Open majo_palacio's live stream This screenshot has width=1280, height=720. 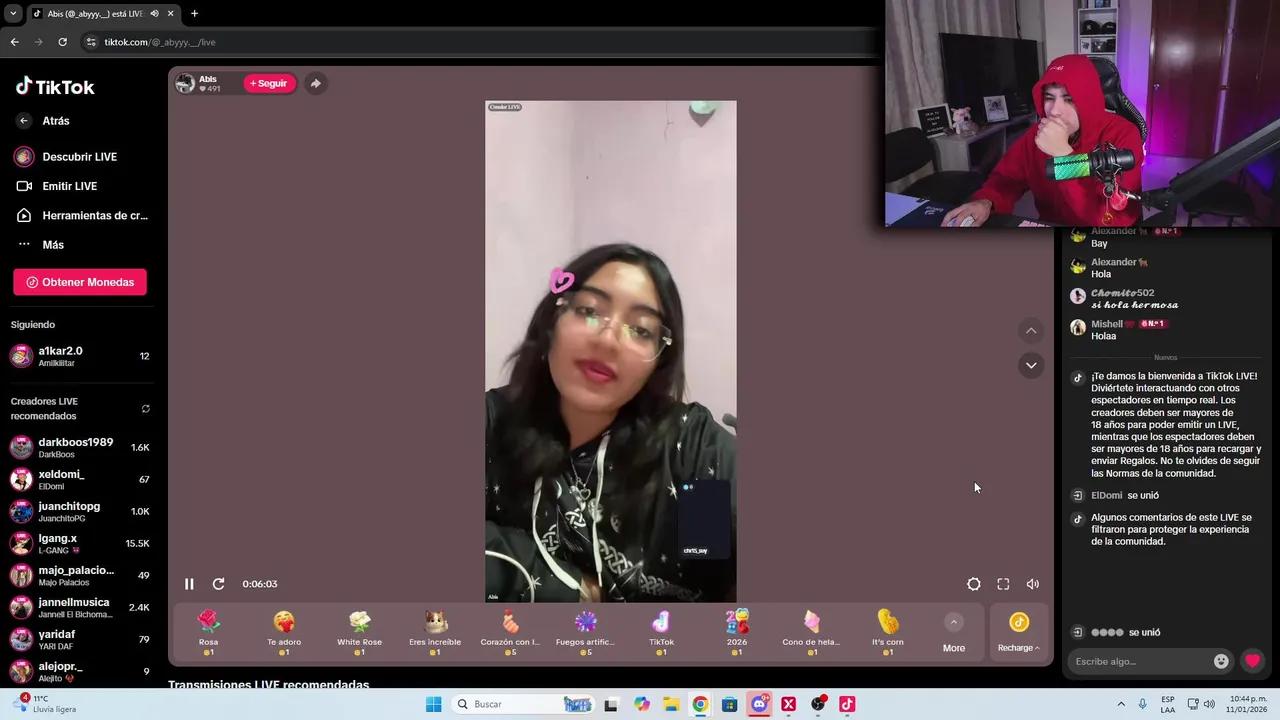80,576
